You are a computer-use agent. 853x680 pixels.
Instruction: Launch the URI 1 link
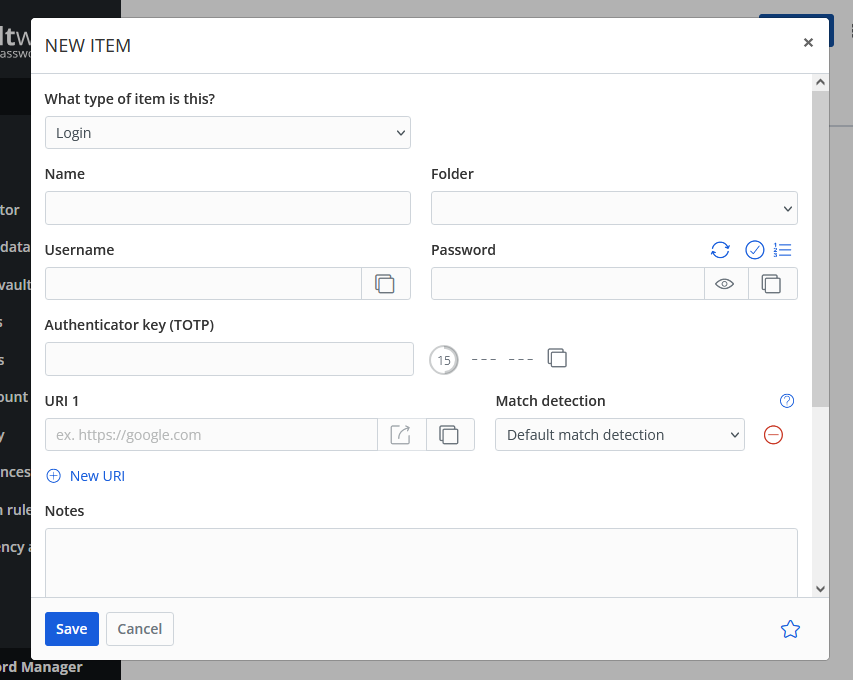tap(401, 435)
